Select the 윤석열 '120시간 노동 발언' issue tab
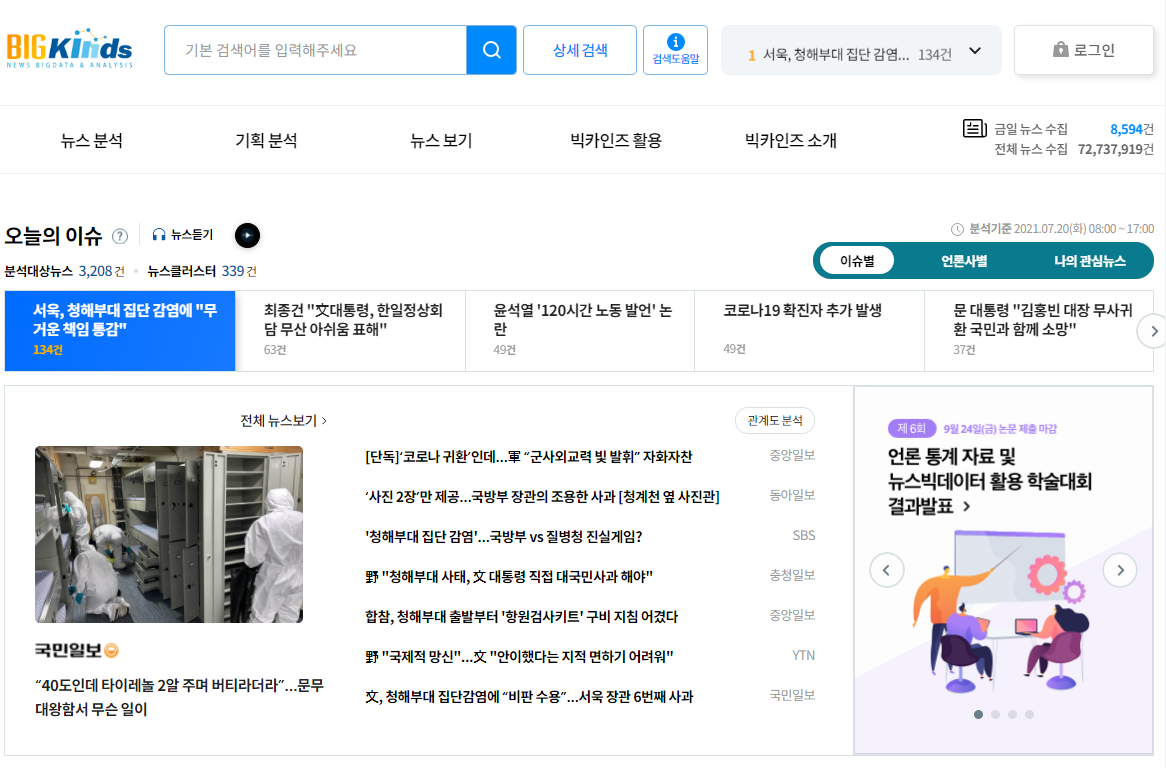 tap(580, 331)
